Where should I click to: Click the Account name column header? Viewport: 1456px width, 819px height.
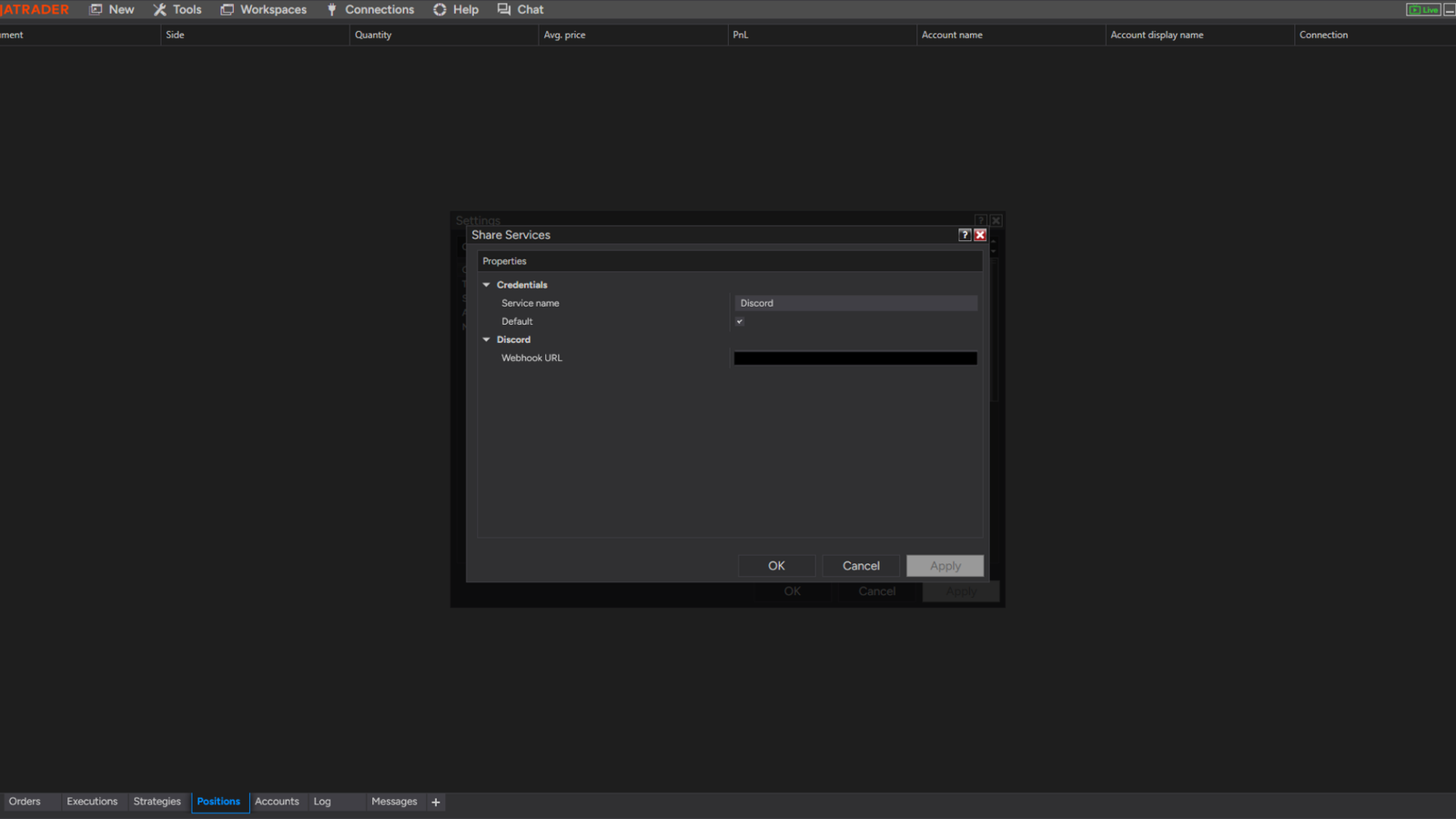click(x=1010, y=35)
